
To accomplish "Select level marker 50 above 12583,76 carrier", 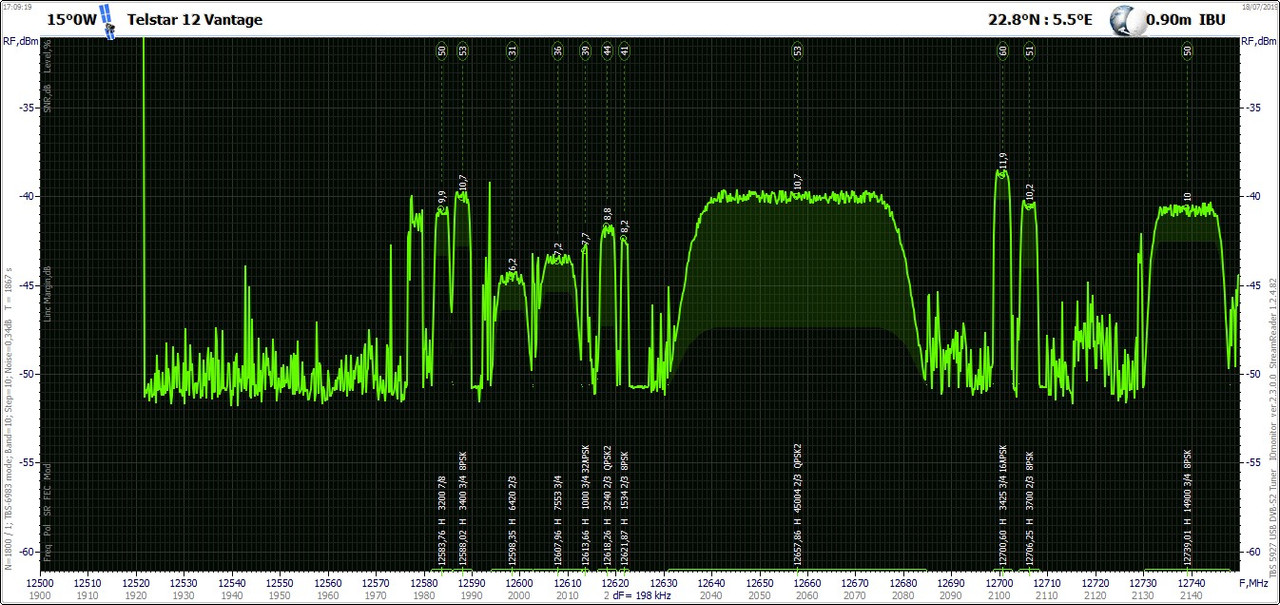I will tap(442, 50).
